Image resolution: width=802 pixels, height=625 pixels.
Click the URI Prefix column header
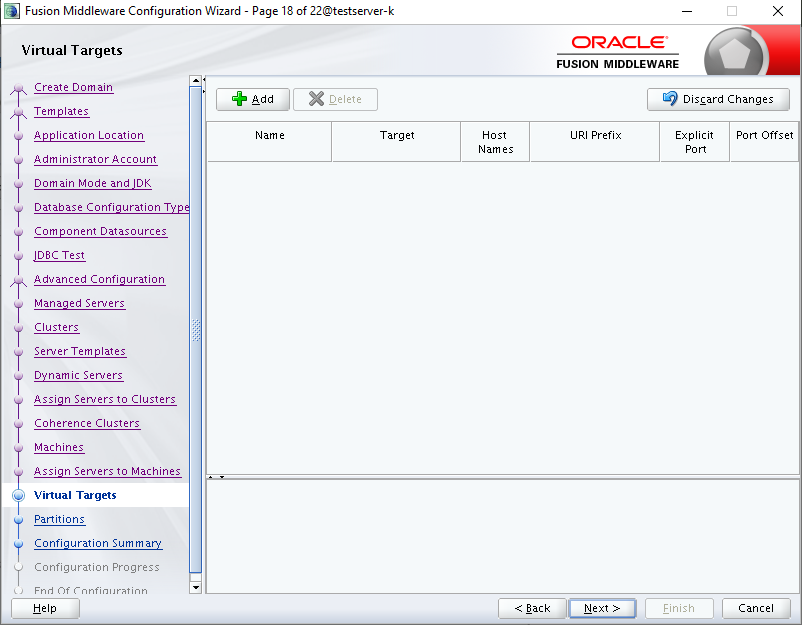595,142
